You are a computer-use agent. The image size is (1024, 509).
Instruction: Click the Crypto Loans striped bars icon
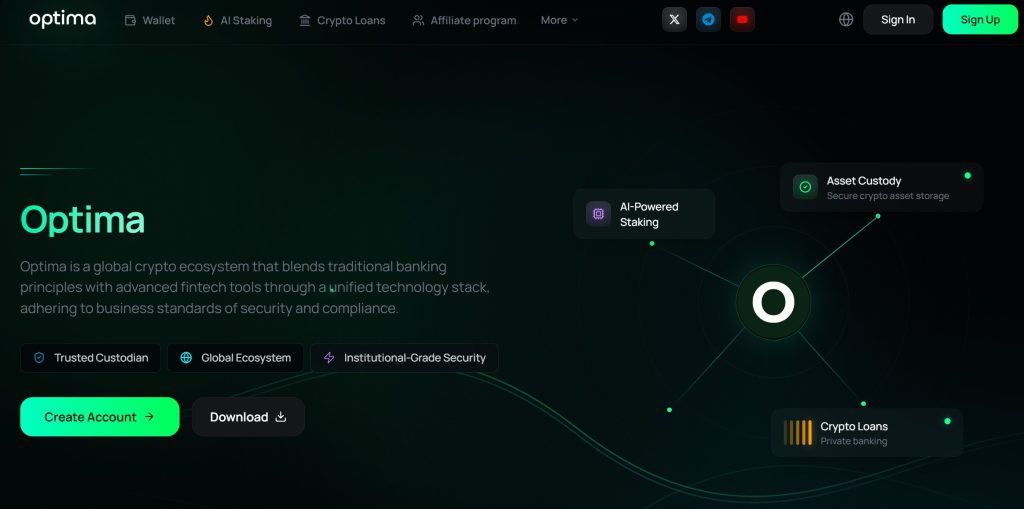click(797, 433)
